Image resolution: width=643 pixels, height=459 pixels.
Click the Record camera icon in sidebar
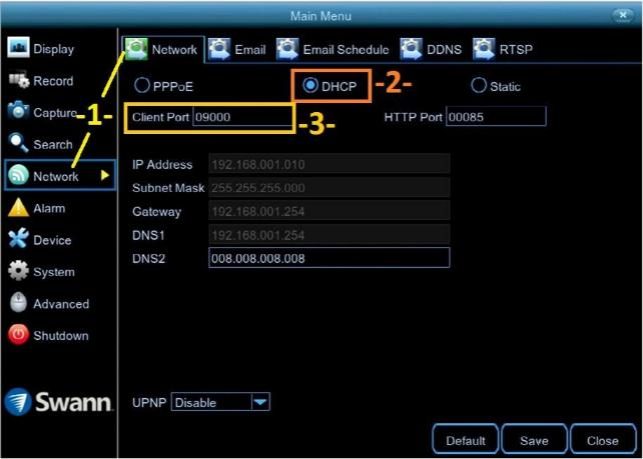[x=18, y=81]
